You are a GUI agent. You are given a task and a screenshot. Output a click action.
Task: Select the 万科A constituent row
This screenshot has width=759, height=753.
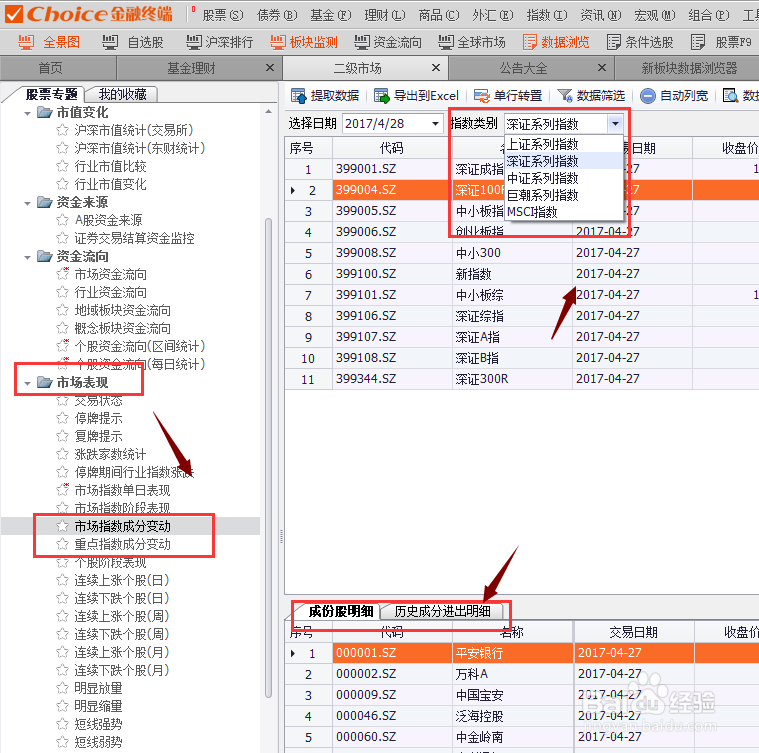click(x=521, y=674)
